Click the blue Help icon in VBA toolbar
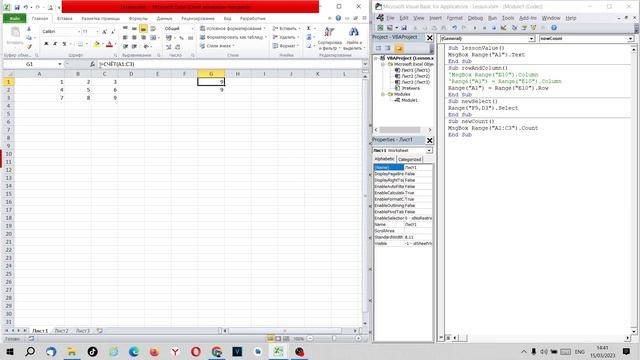The height and width of the screenshot is (360, 640). [554, 28]
